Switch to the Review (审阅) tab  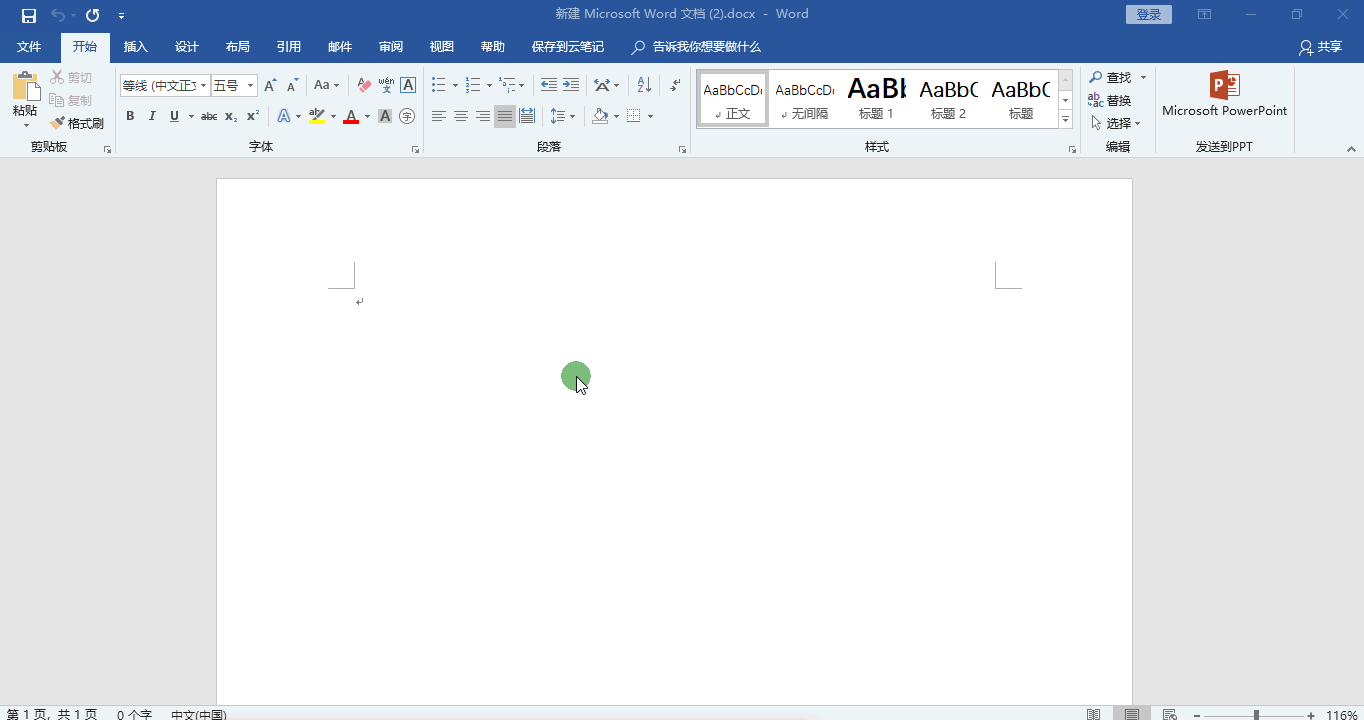tap(391, 47)
